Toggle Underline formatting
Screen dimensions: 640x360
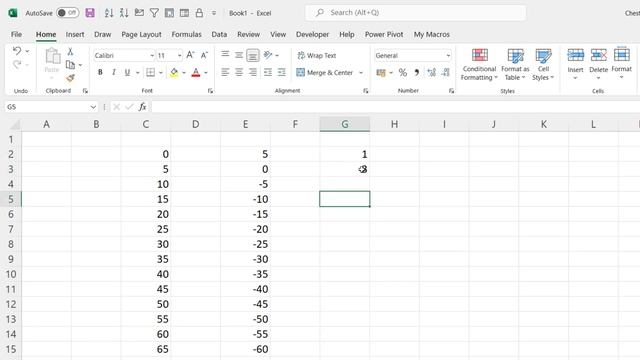[127, 72]
